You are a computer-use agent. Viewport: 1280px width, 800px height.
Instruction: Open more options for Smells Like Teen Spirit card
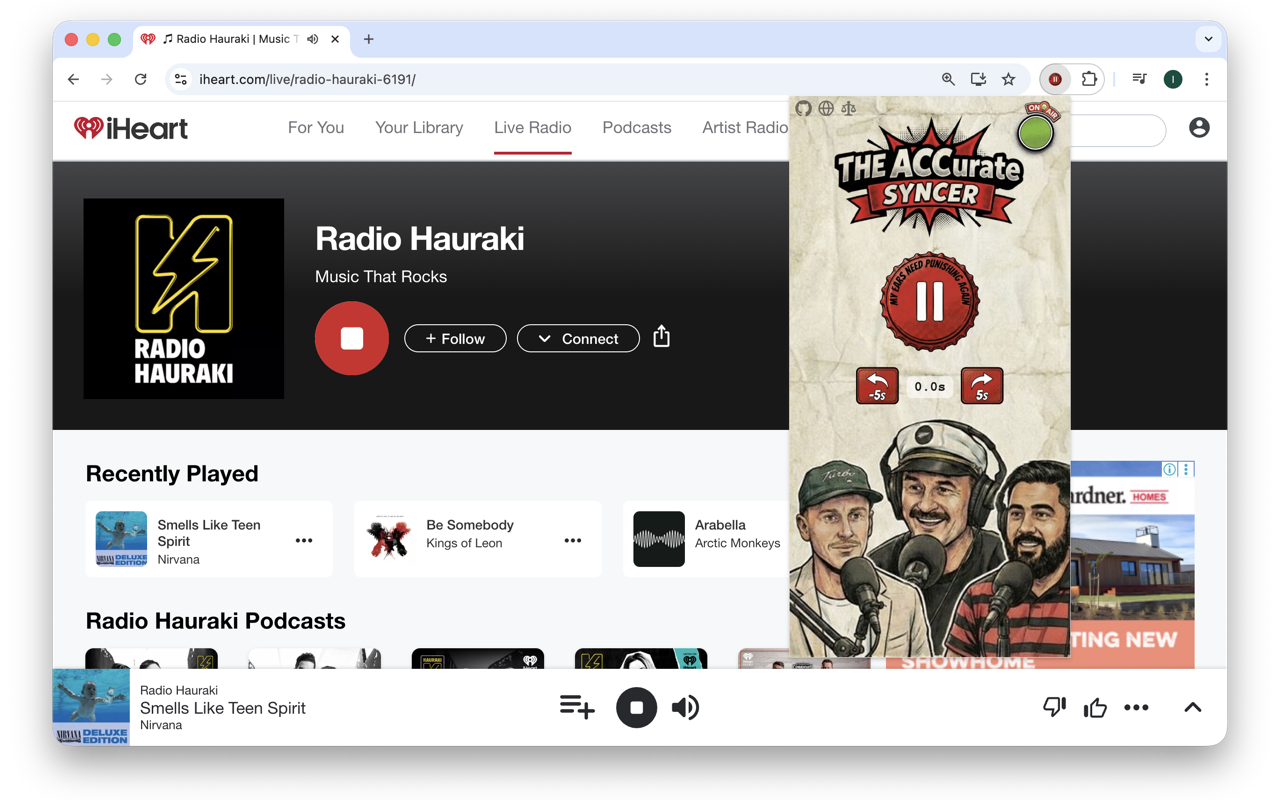[304, 541]
